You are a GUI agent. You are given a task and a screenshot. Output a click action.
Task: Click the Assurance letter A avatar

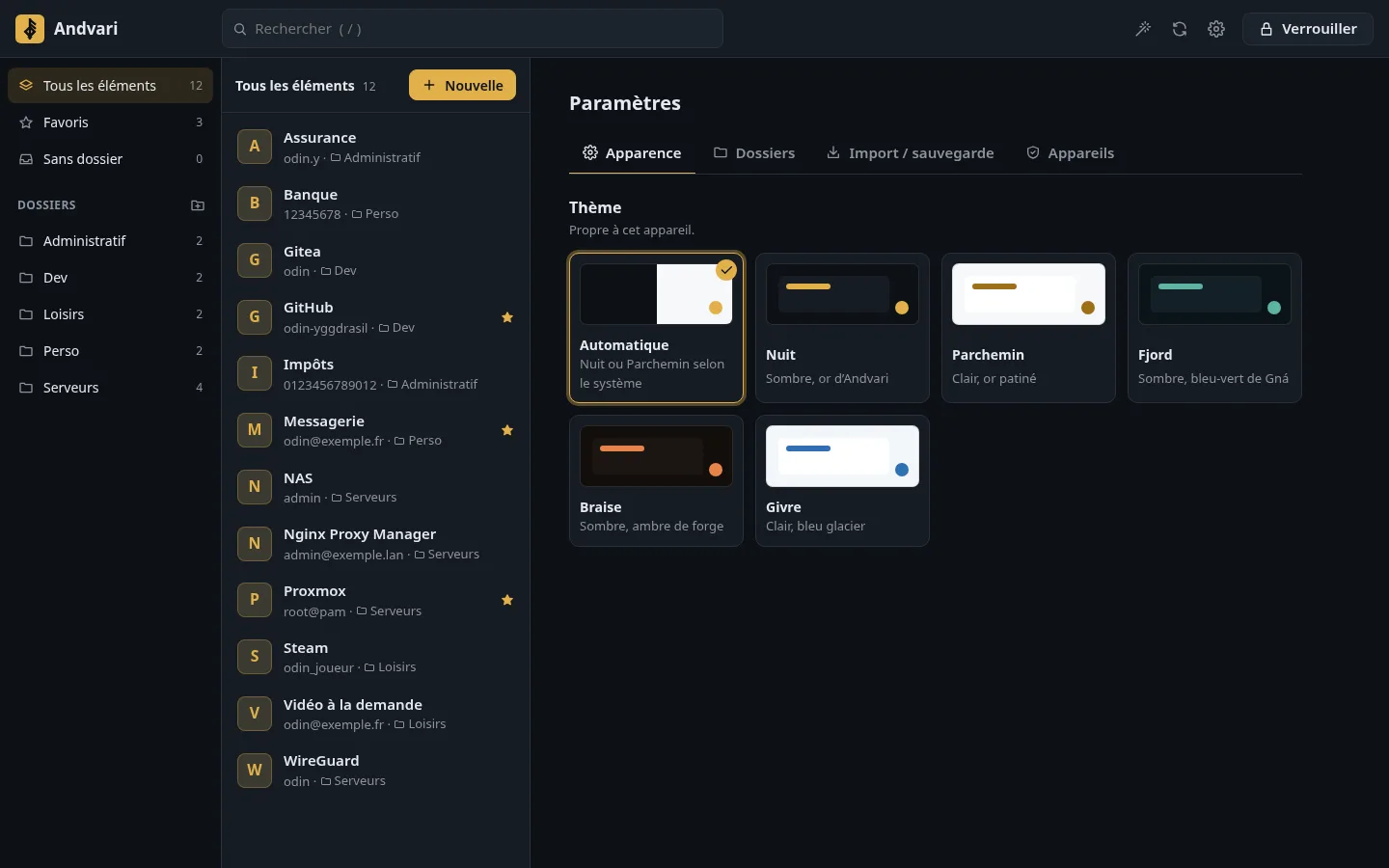[x=255, y=147]
